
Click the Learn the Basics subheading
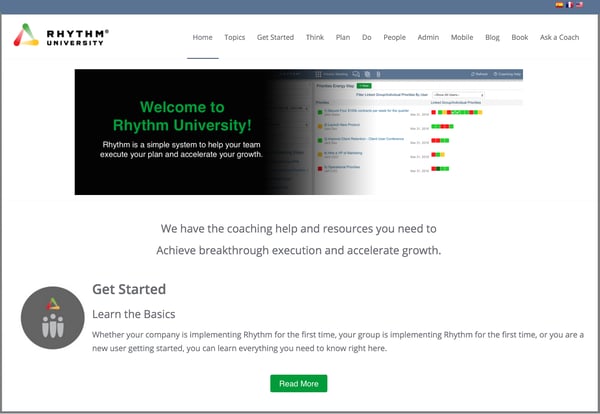click(x=134, y=314)
